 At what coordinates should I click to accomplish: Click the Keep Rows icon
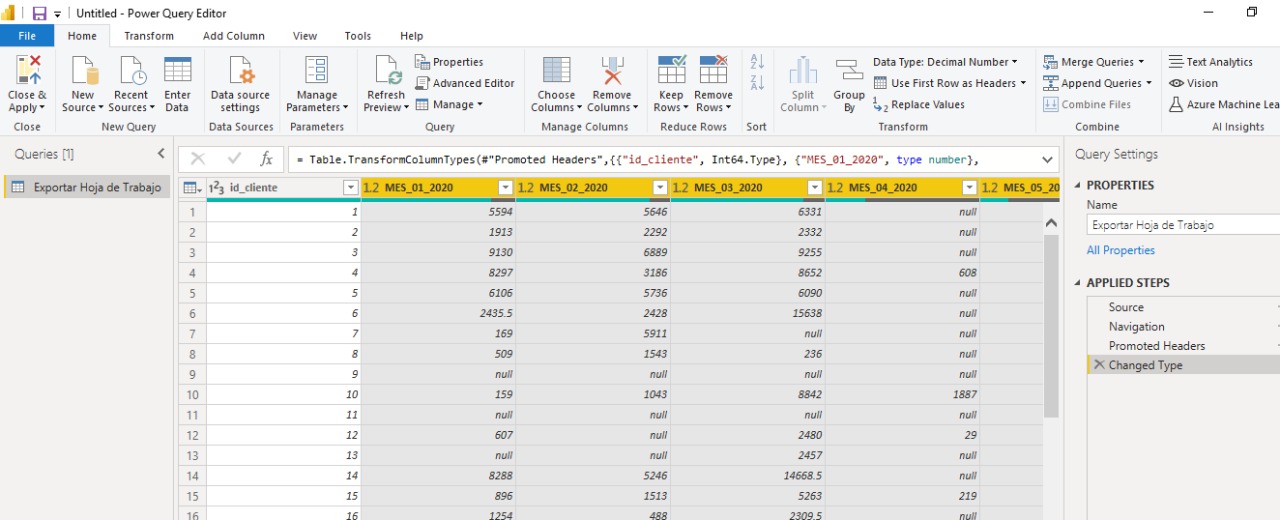pyautogui.click(x=671, y=70)
